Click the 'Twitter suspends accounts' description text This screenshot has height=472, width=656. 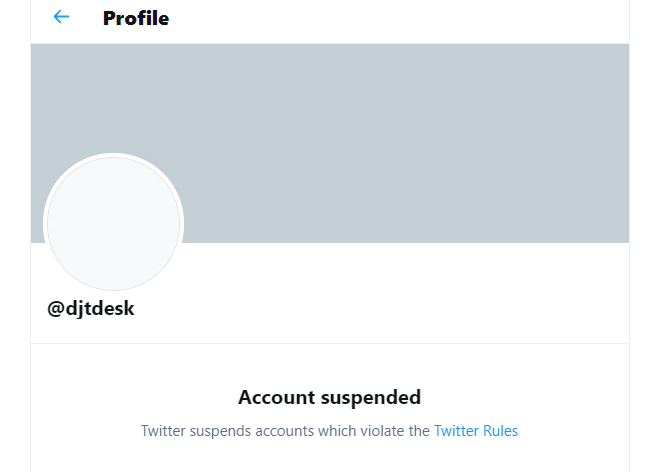pyautogui.click(x=285, y=431)
